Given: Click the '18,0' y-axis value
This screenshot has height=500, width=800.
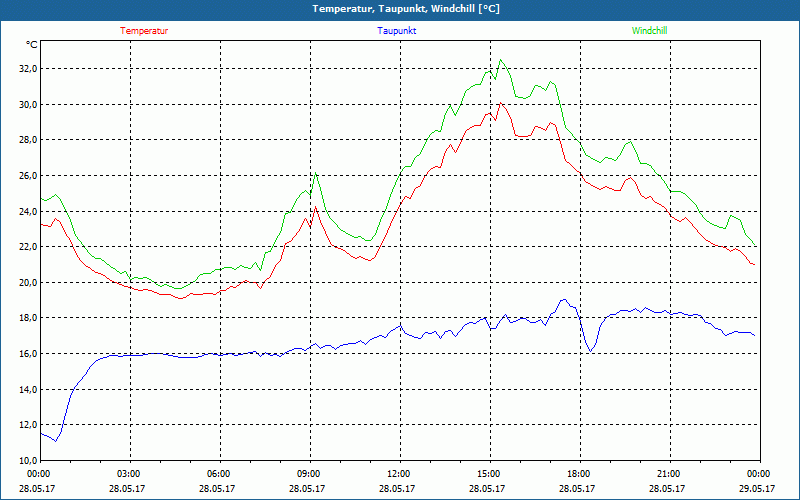Looking at the screenshot, I should point(29,318).
